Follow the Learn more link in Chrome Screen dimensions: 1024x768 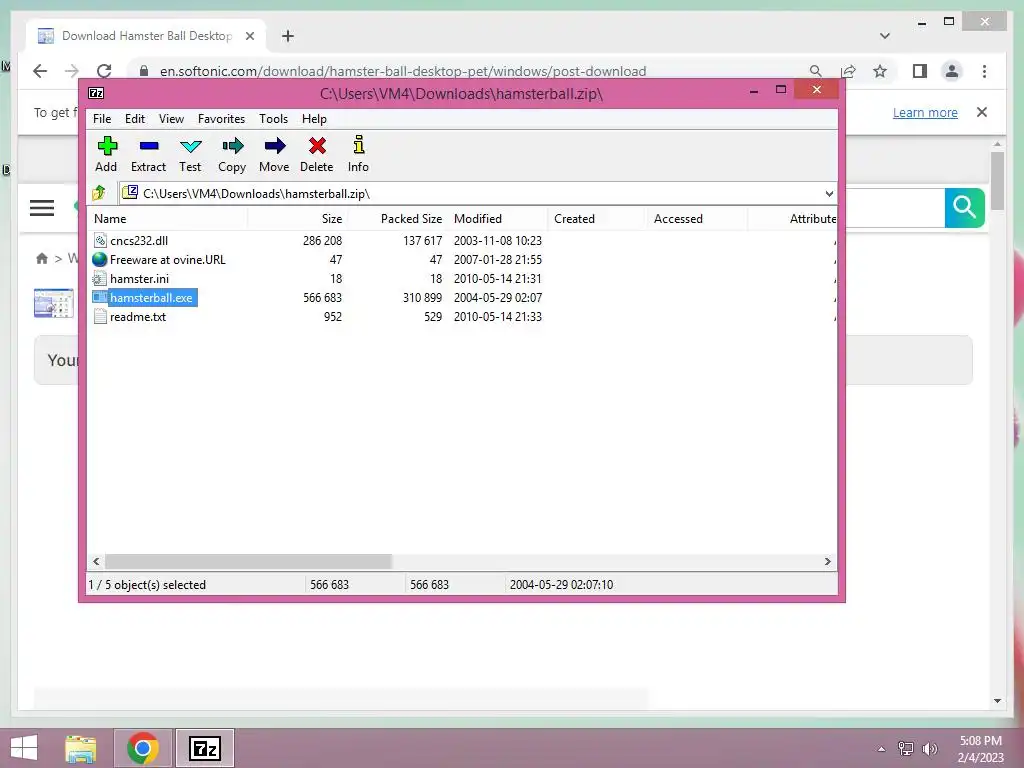point(925,112)
